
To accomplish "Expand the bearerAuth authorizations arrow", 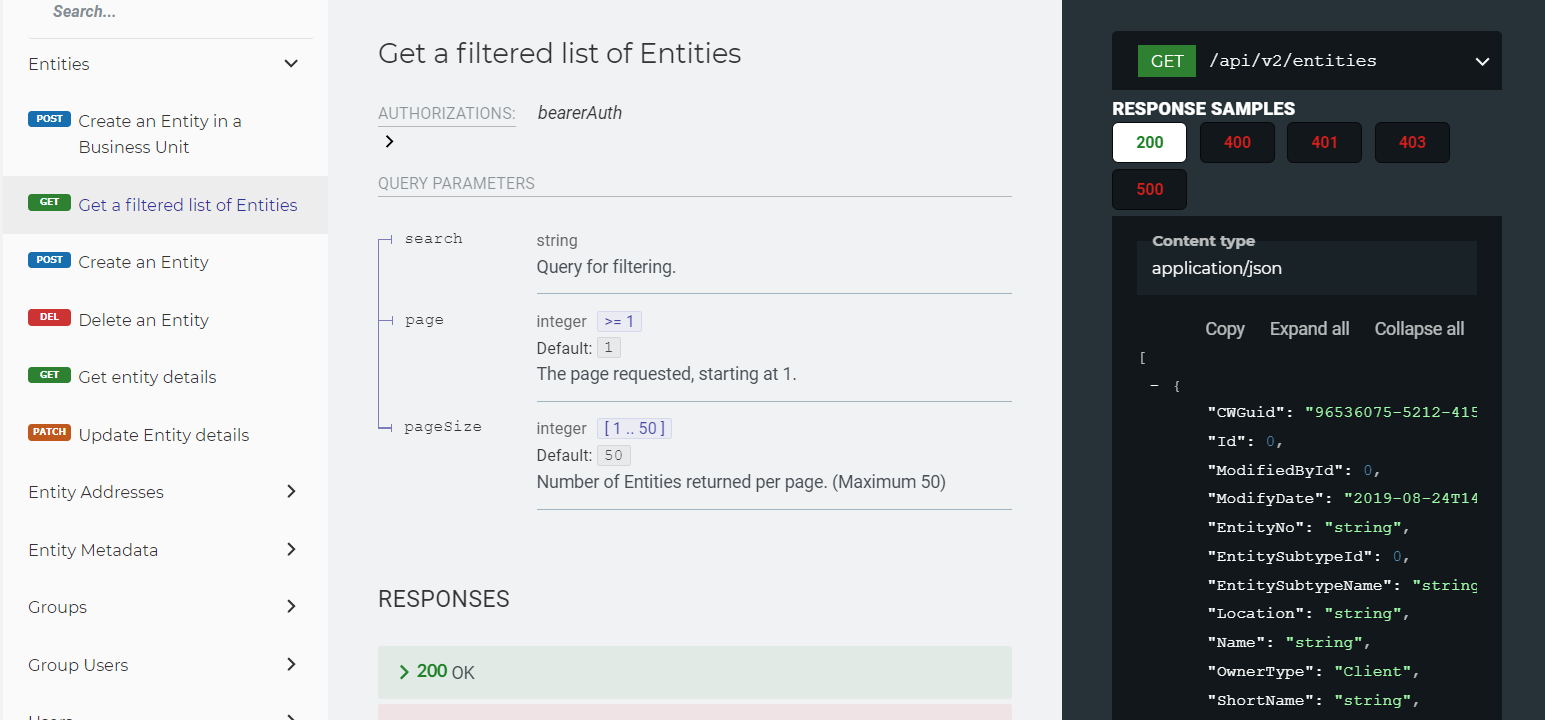I will (x=389, y=142).
